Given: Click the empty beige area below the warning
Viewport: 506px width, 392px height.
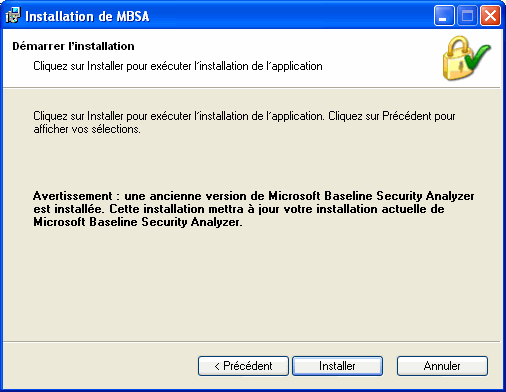Looking at the screenshot, I should [252, 283].
